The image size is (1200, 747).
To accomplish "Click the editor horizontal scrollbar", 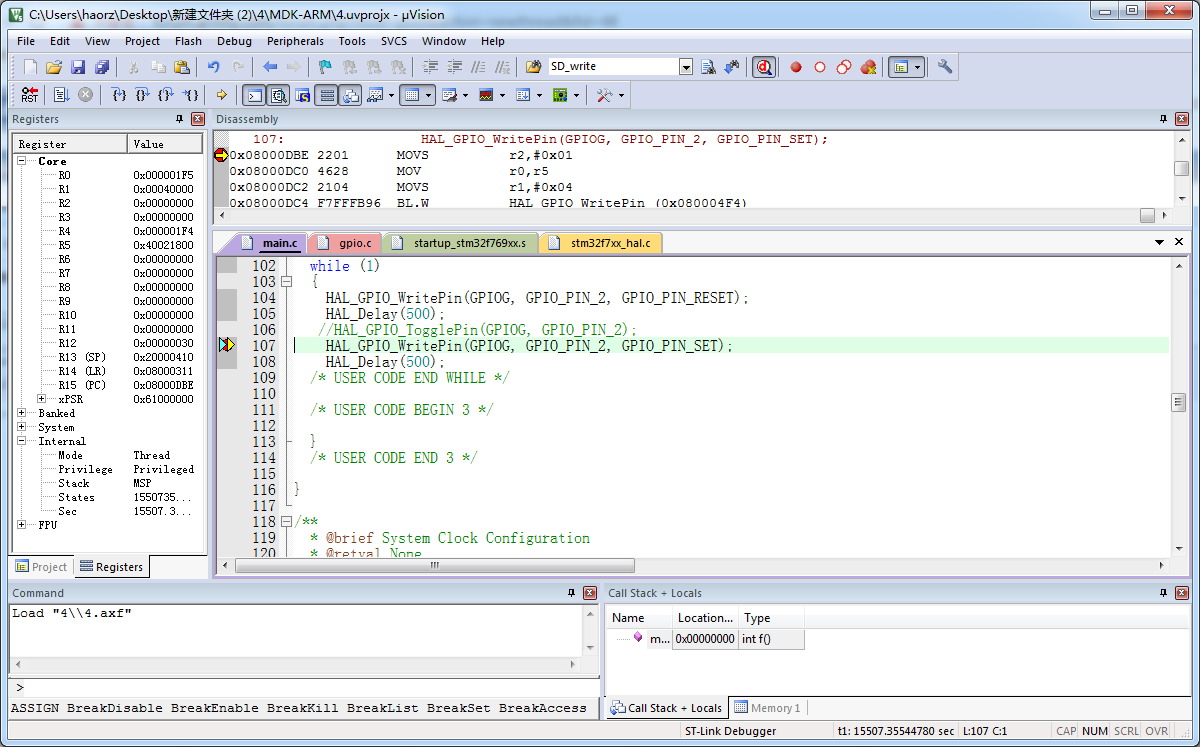I will (x=435, y=565).
